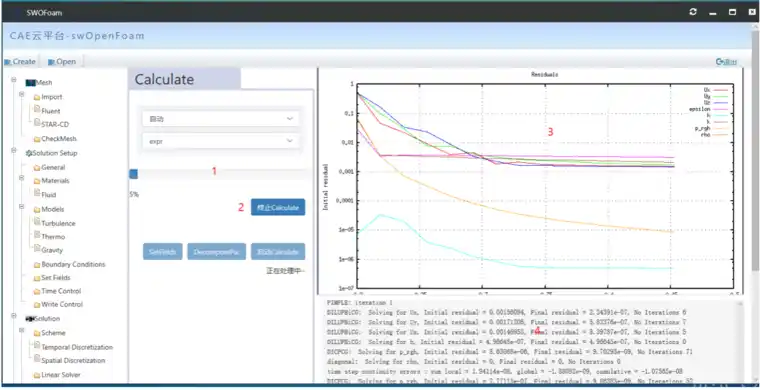Viewport: 760px width, 390px height.
Task: Click the 'PIMPLE: iteration 1' log line
Action: (360, 303)
